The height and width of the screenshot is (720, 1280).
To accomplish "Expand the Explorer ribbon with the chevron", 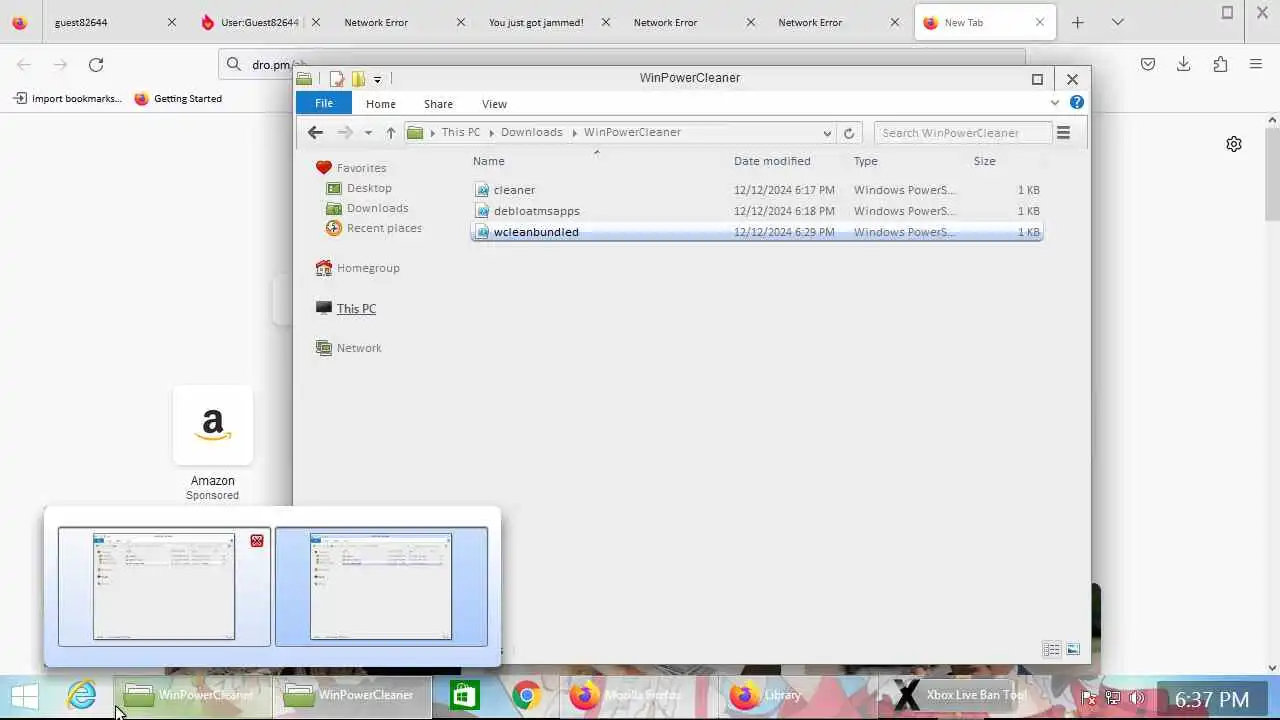I will pos(1054,102).
